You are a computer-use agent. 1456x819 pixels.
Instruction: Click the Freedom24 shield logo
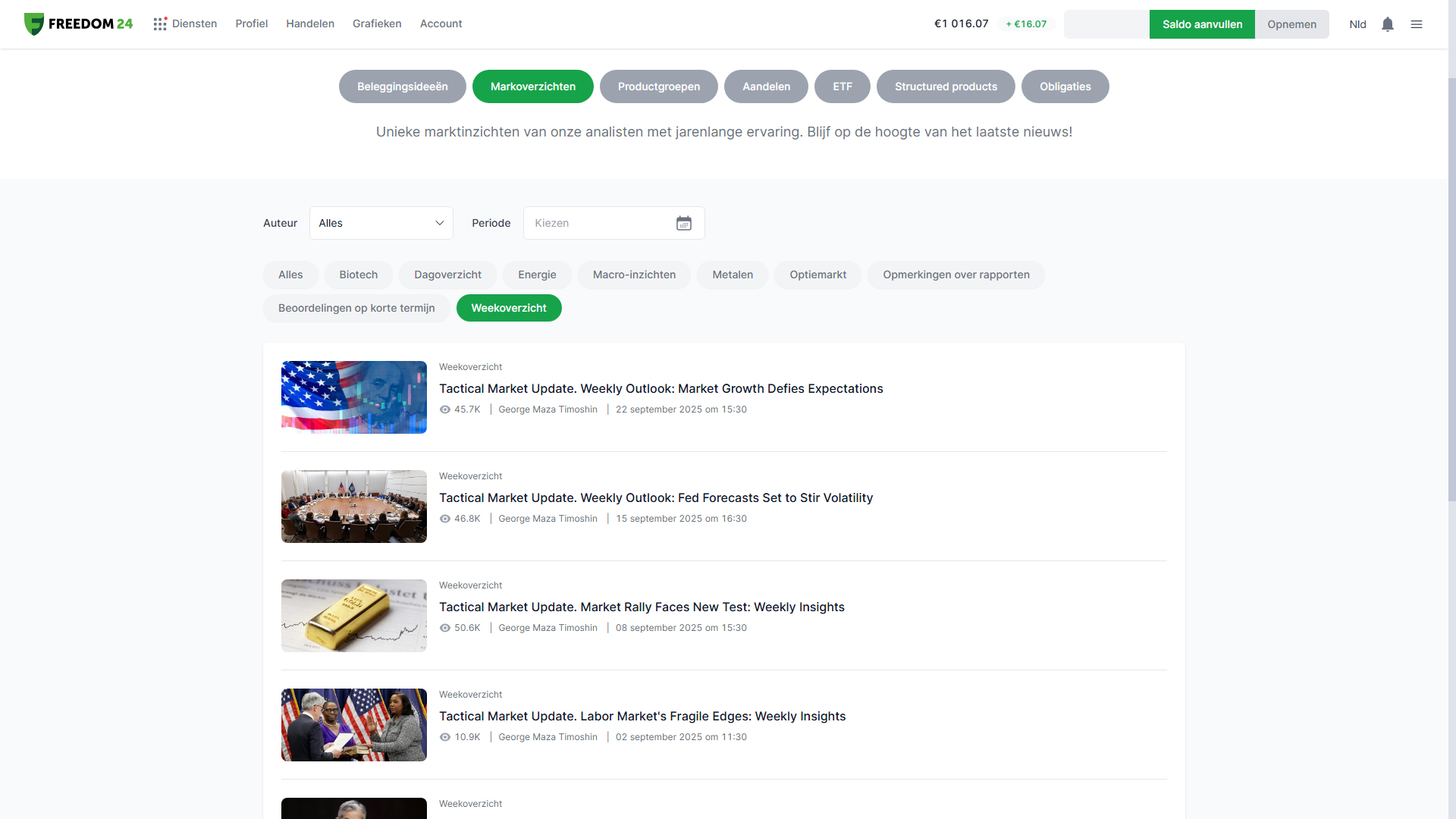tap(33, 24)
